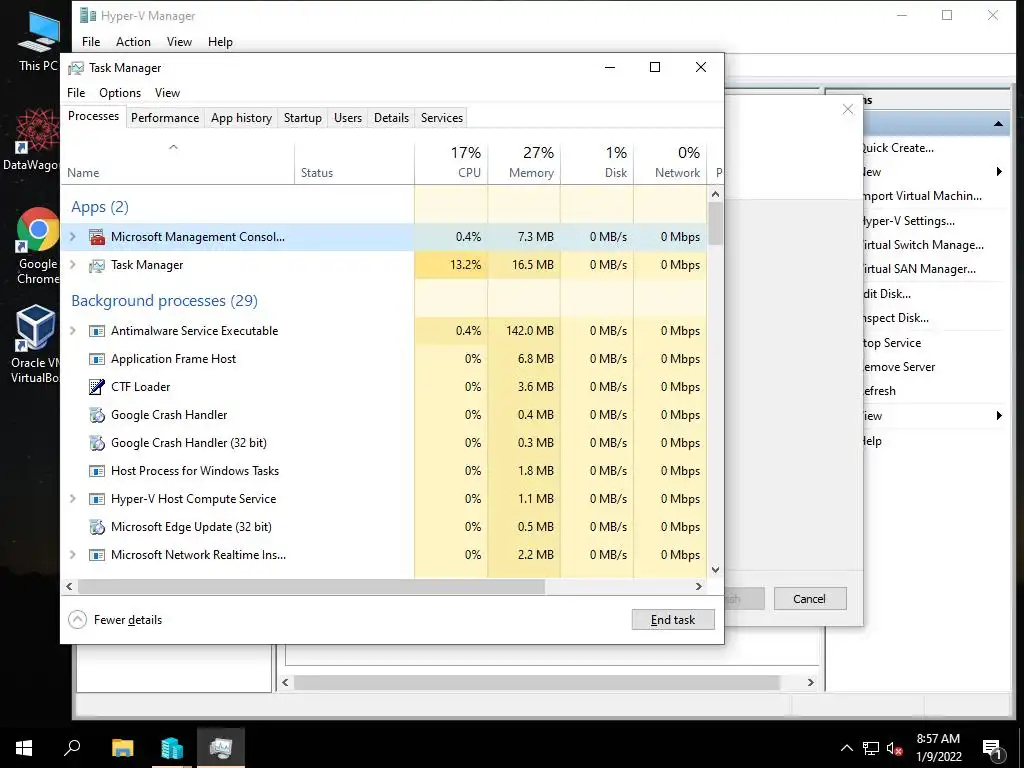
Task: Sort processes by Memory column
Action: (x=524, y=162)
